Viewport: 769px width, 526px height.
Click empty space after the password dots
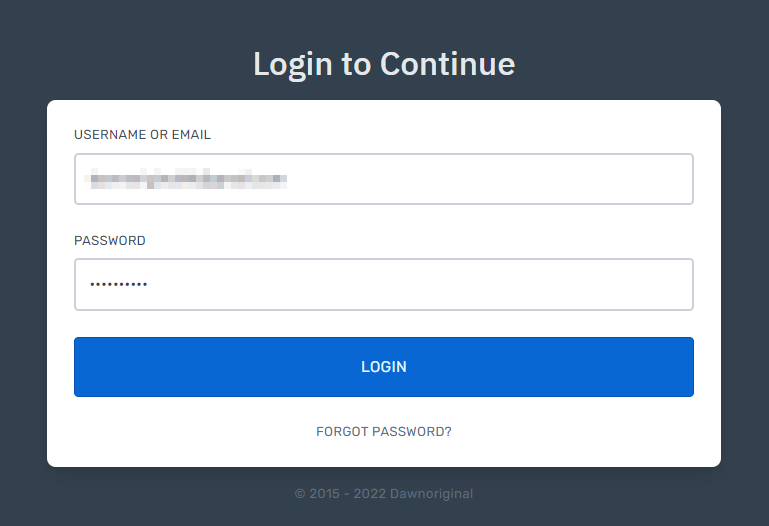[x=419, y=284]
